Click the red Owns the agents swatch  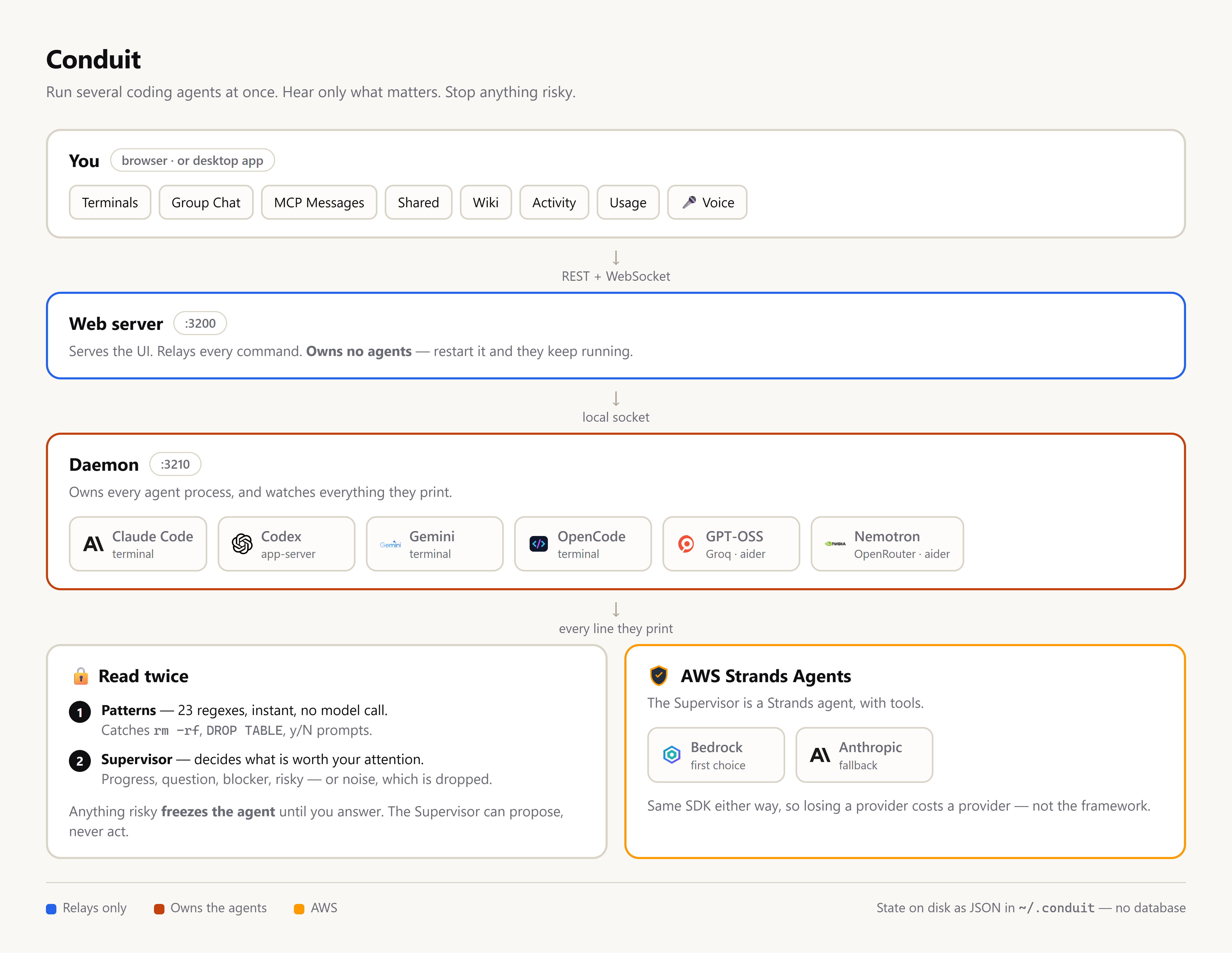coord(159,908)
